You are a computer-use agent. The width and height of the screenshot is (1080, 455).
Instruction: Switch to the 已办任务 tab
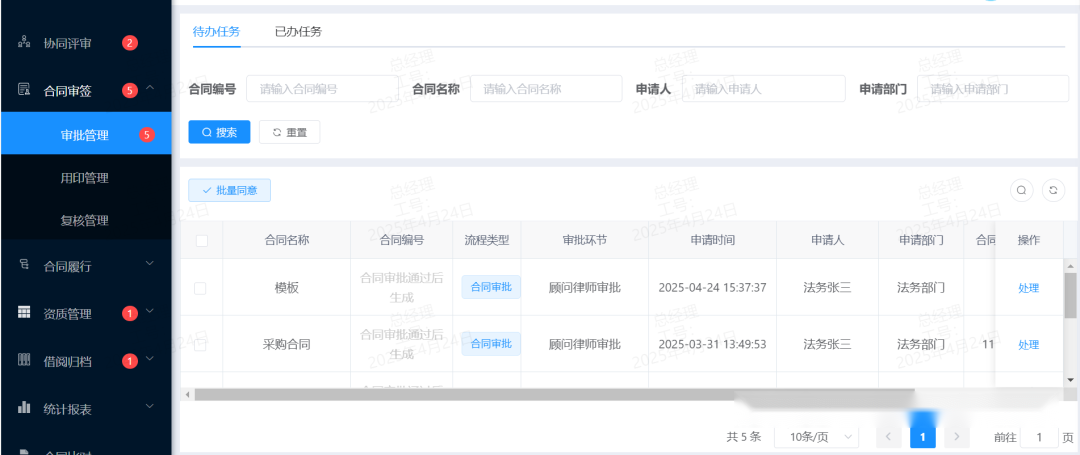click(x=298, y=31)
